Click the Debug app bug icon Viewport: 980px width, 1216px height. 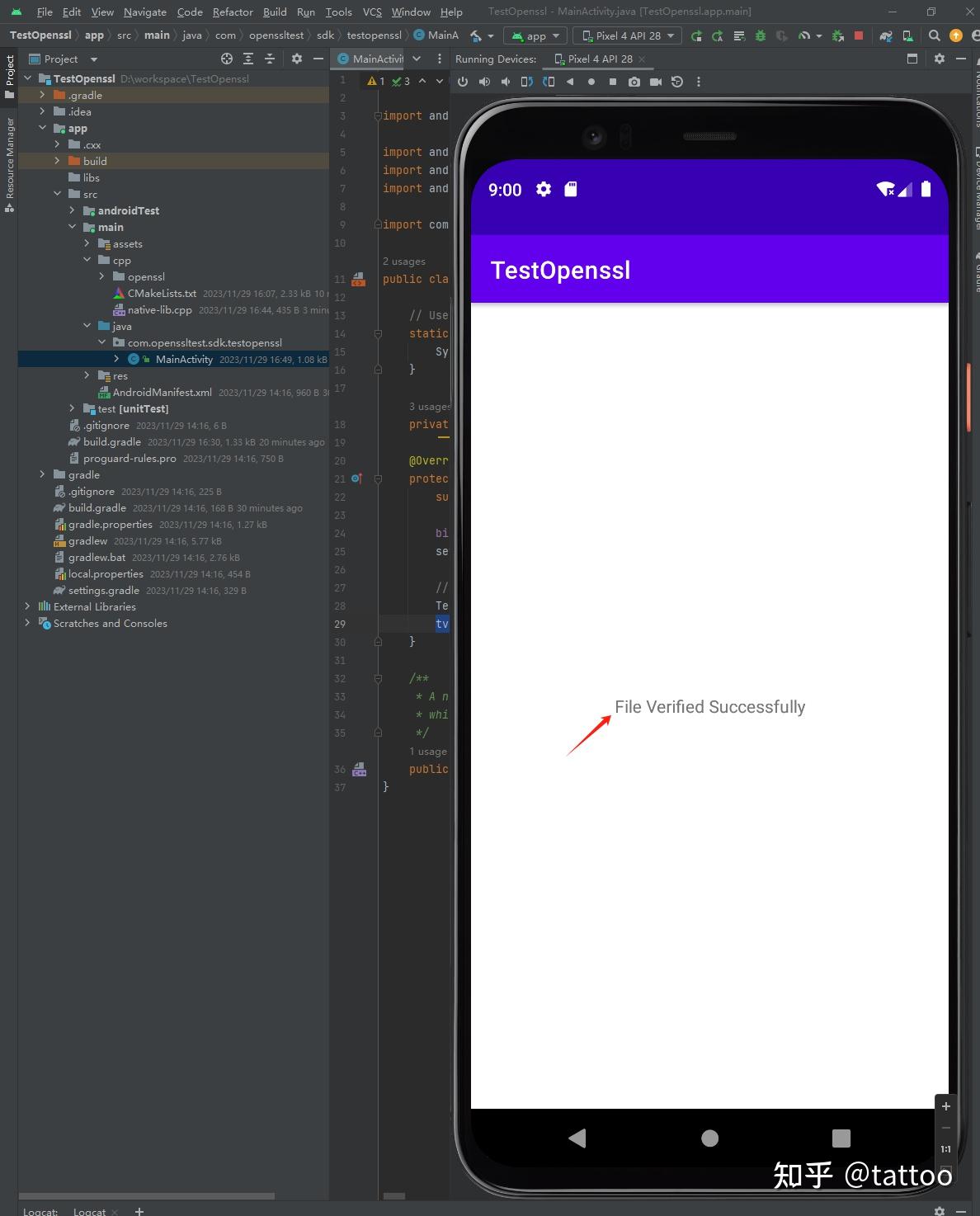coord(761,35)
